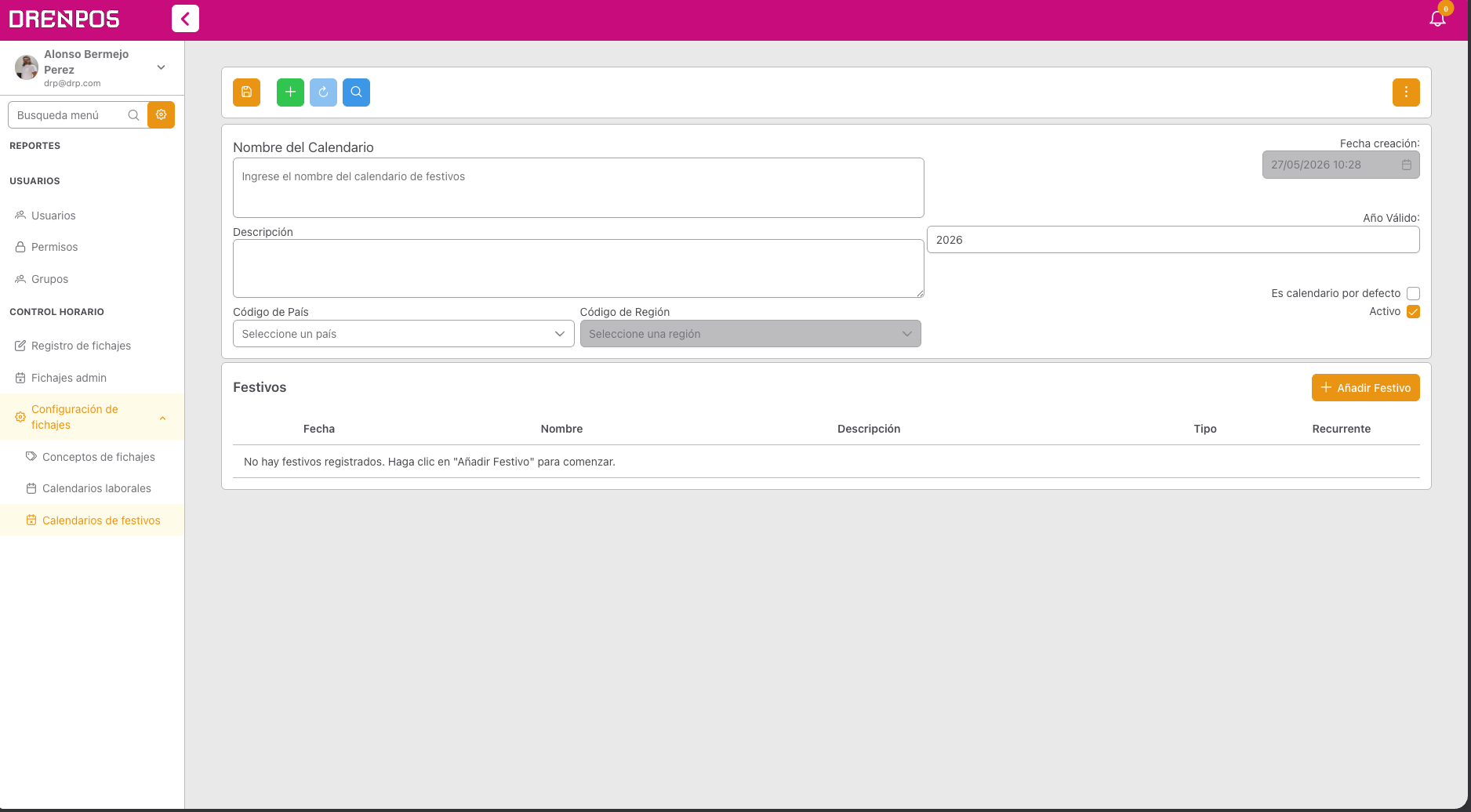Viewport: 1471px width, 812px height.
Task: Click the Registro de fichajes edit icon
Action: point(20,346)
